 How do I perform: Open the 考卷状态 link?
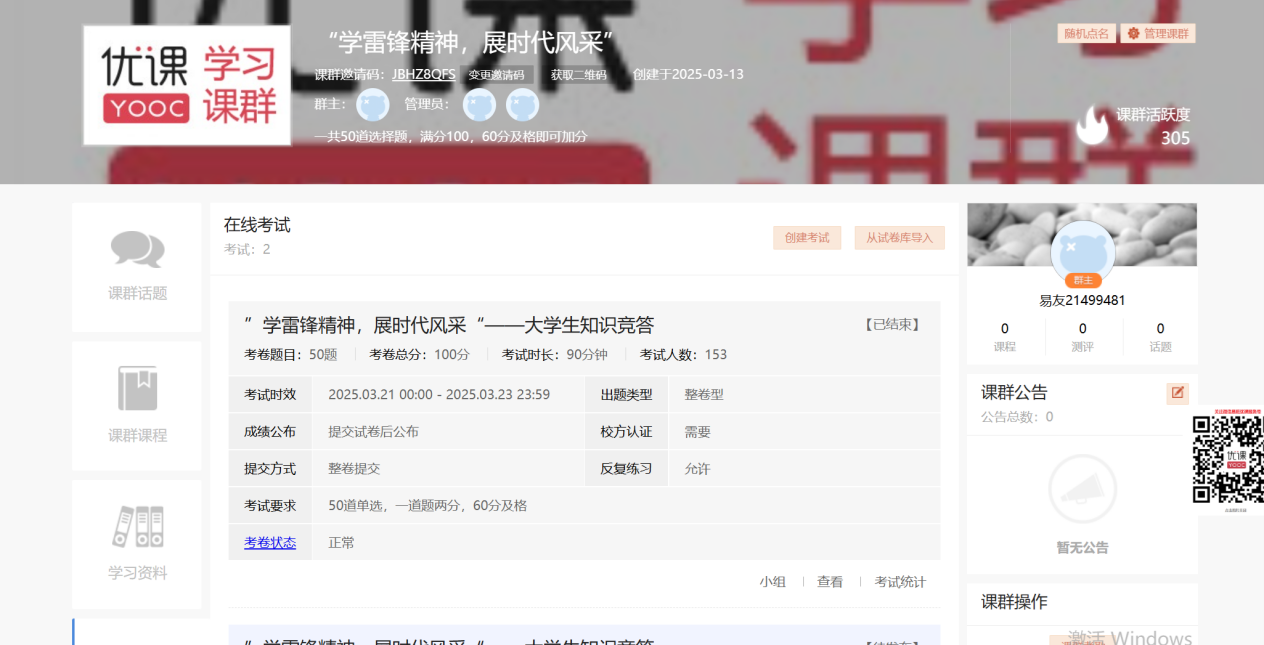(270, 542)
